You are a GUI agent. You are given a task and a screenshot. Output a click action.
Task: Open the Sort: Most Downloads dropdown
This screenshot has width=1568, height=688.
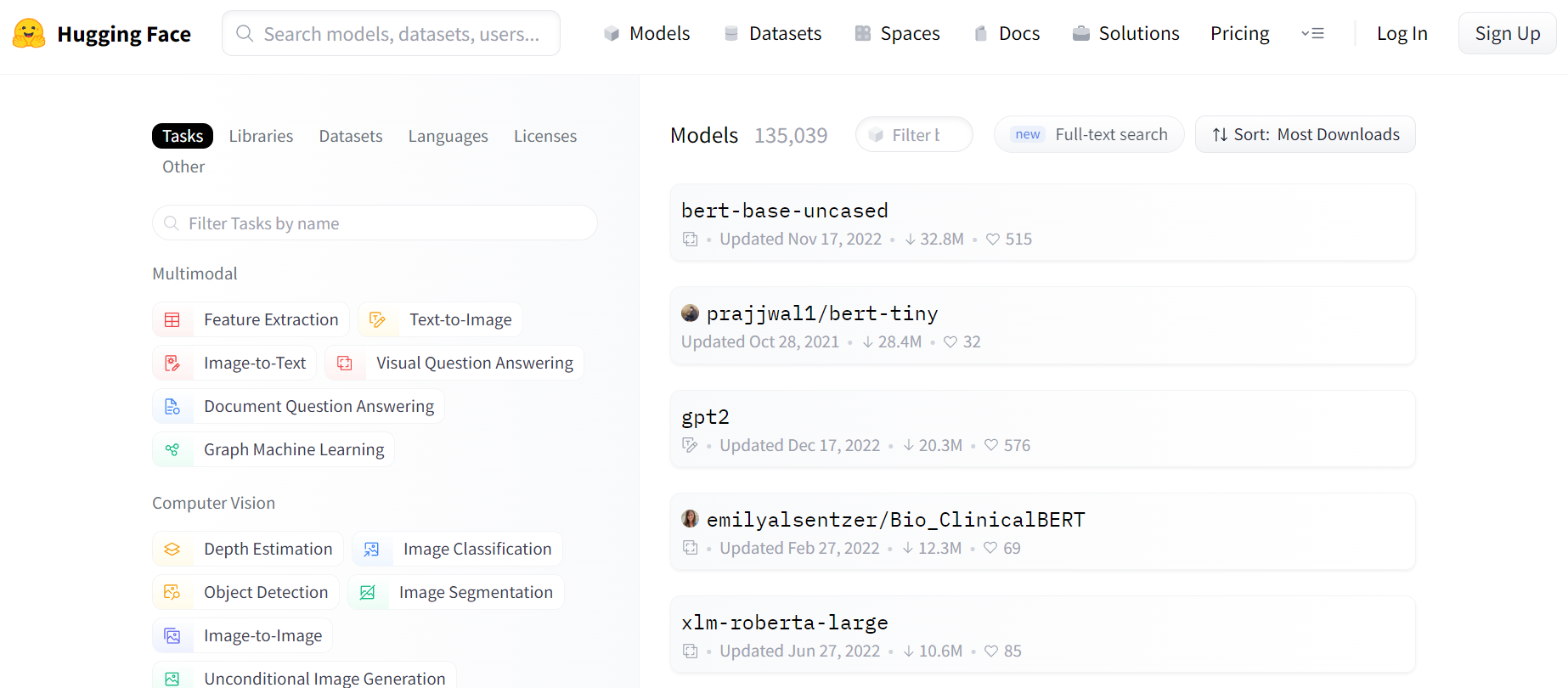tap(1306, 134)
